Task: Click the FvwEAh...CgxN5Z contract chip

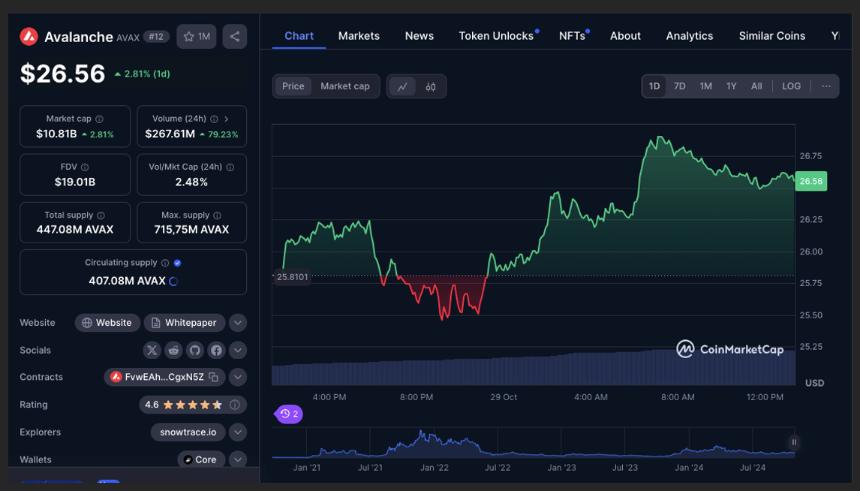Action: pos(165,377)
